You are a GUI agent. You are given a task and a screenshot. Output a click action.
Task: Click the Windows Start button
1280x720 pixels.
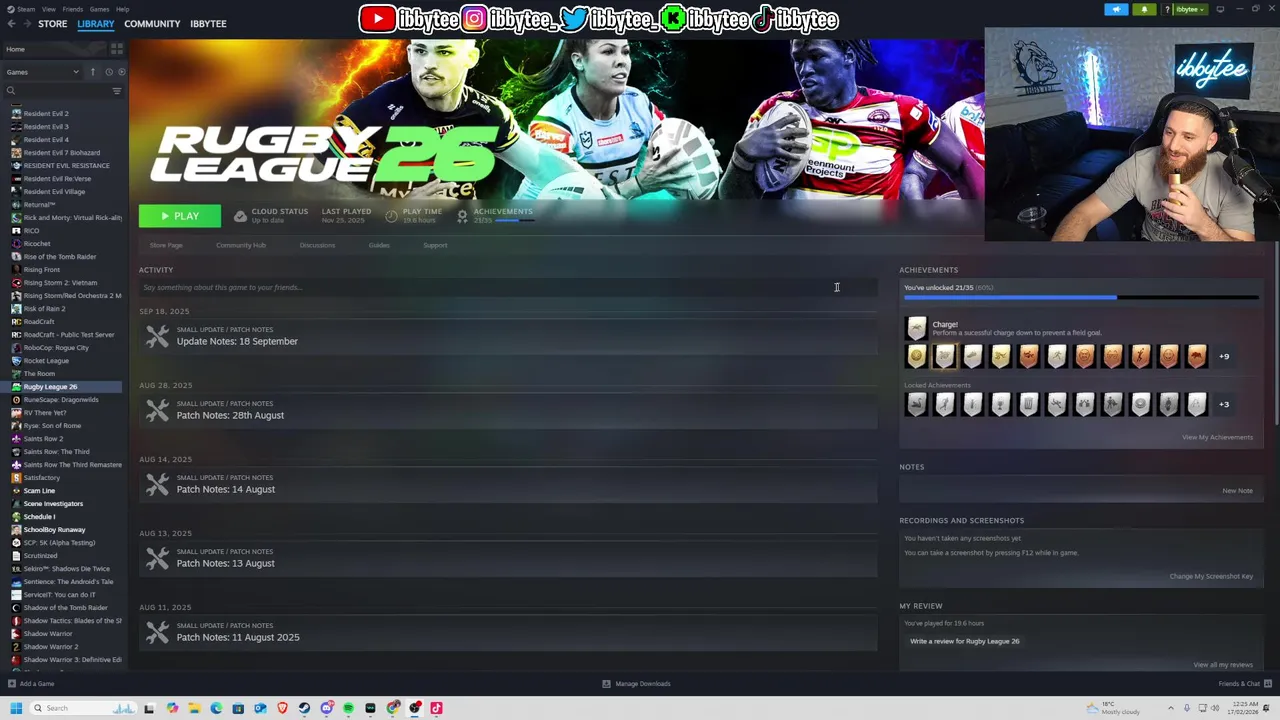(x=16, y=708)
